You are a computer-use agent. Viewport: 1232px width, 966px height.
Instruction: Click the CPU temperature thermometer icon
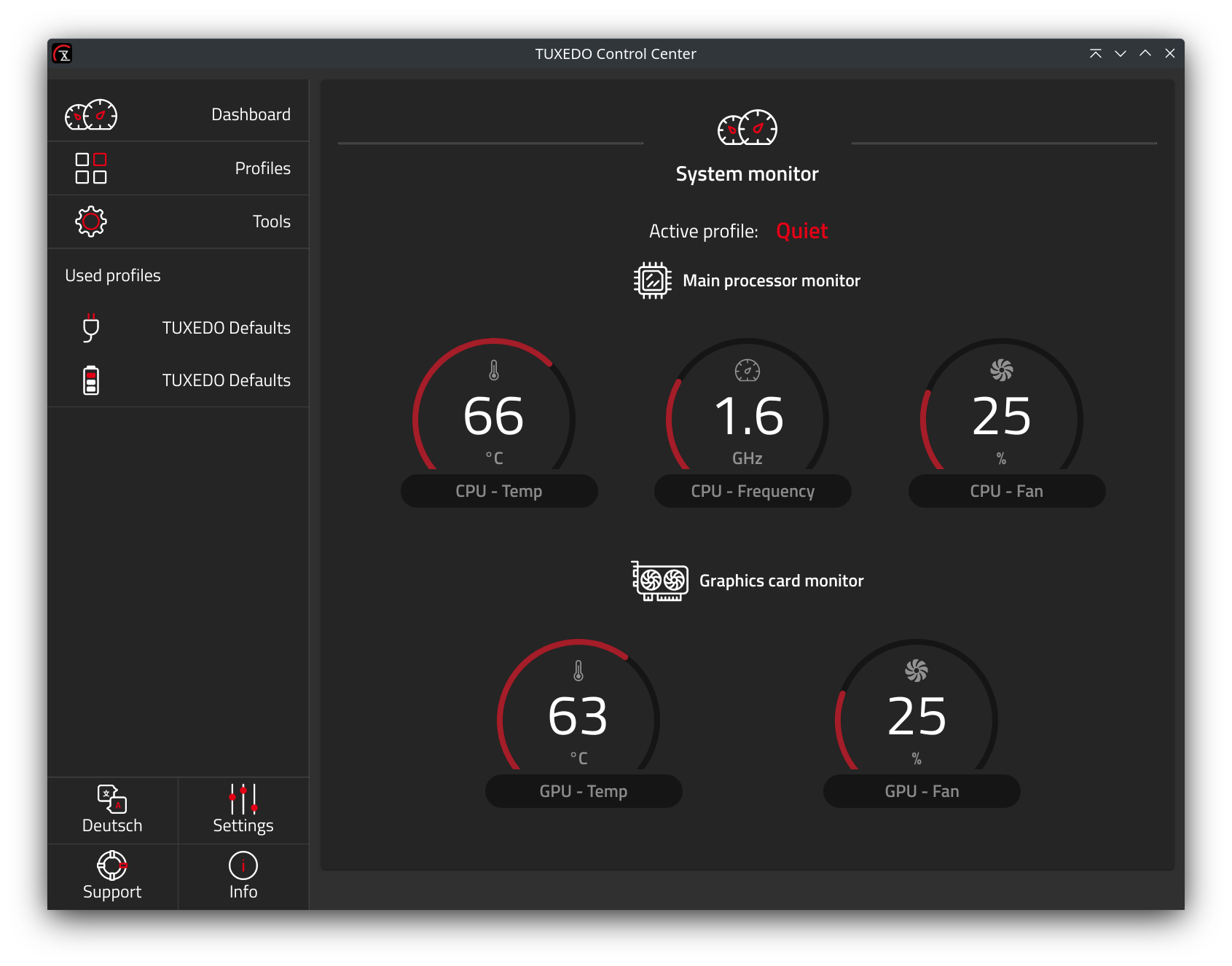click(494, 370)
